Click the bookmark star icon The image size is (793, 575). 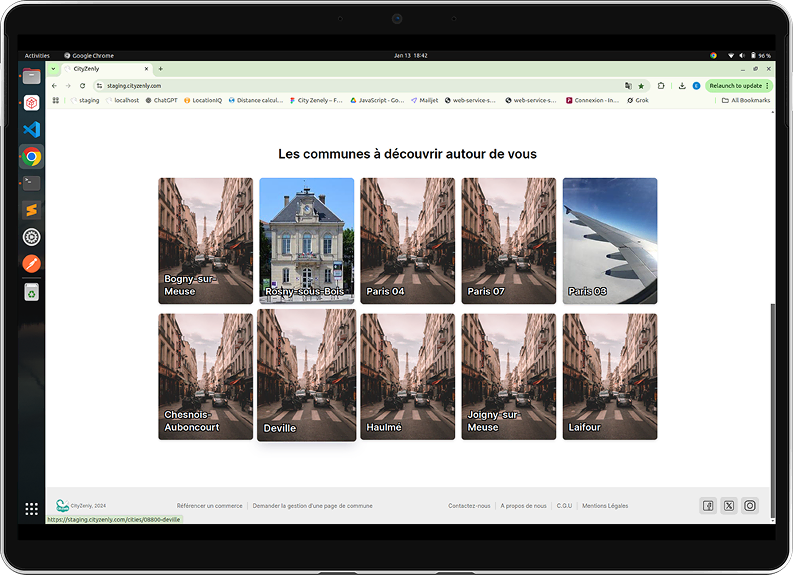(641, 86)
